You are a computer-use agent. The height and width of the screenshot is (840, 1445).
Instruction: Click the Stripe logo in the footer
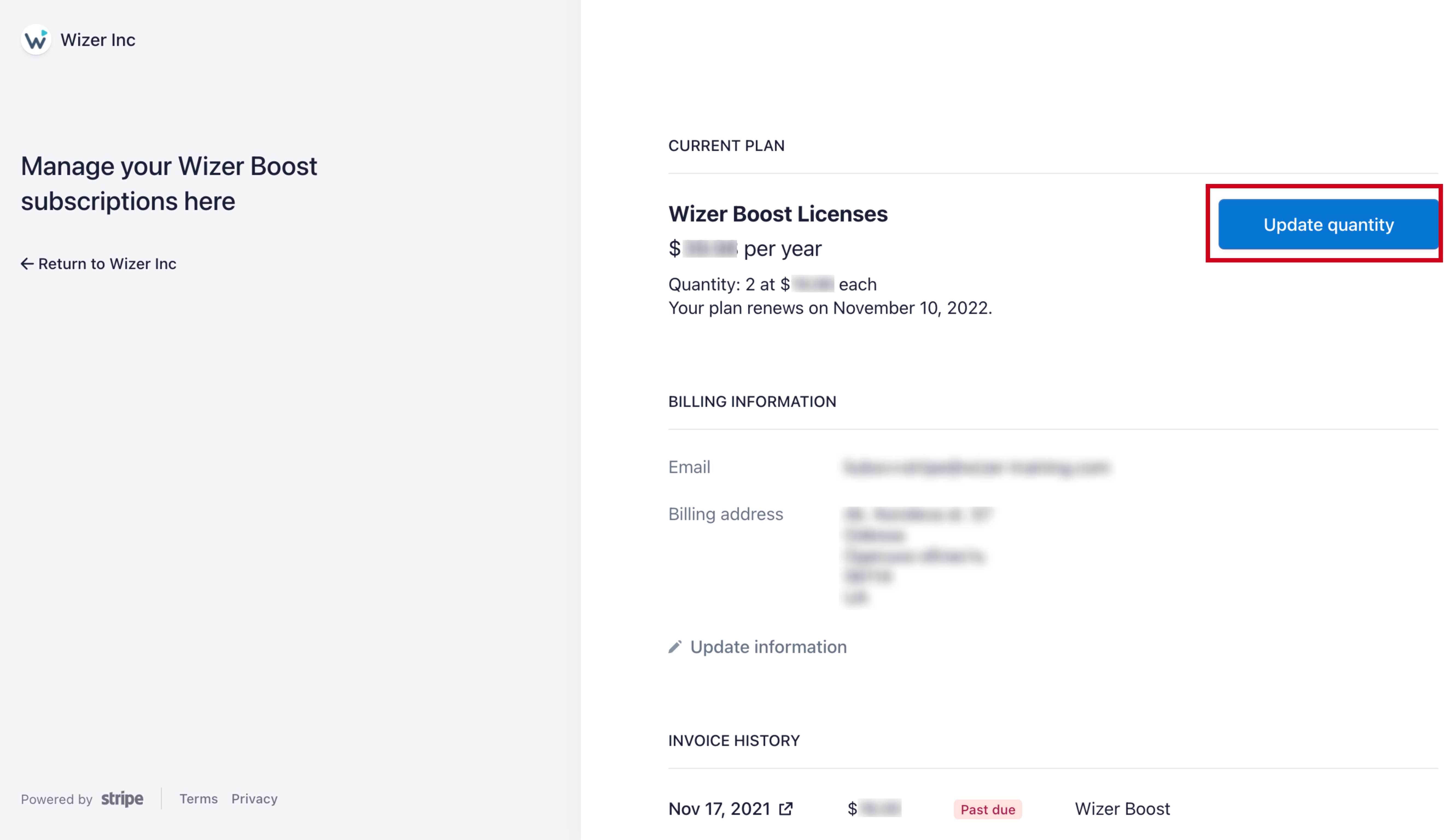122,799
